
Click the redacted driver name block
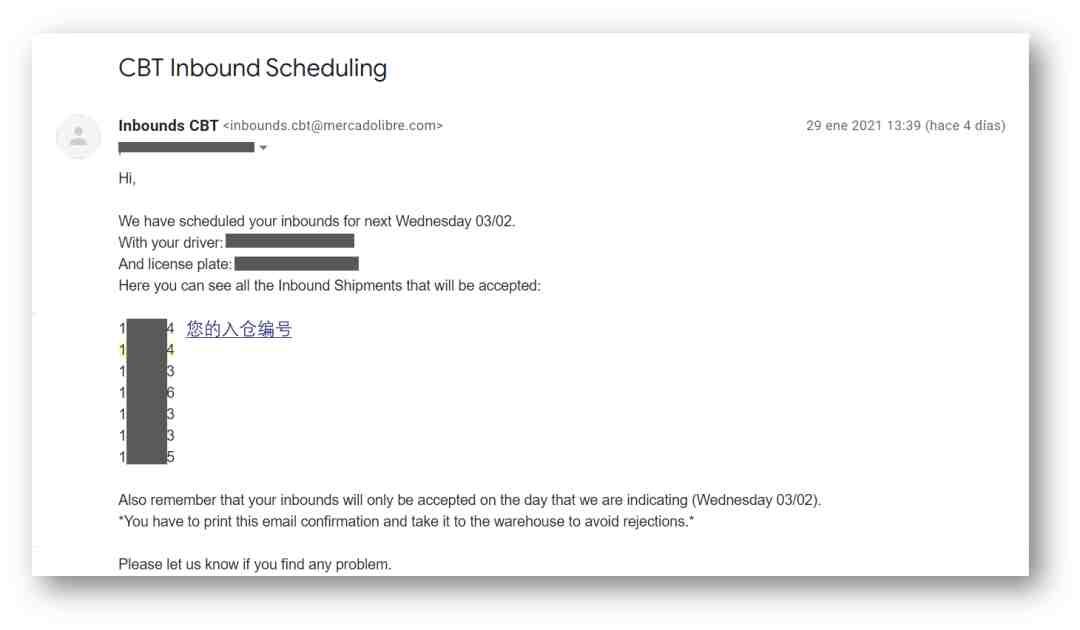pyautogui.click(x=290, y=241)
